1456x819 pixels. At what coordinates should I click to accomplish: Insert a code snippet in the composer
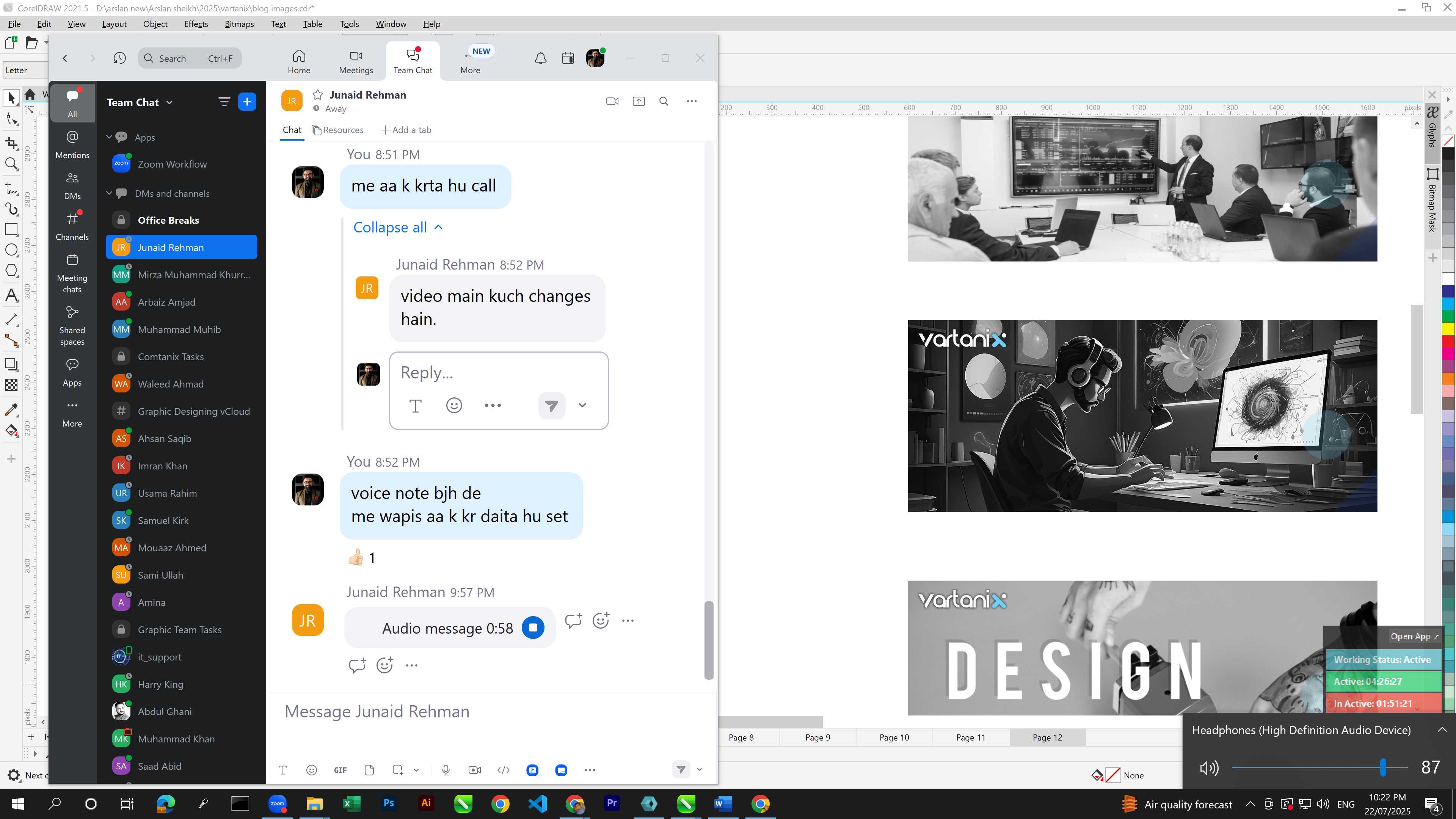tap(503, 770)
